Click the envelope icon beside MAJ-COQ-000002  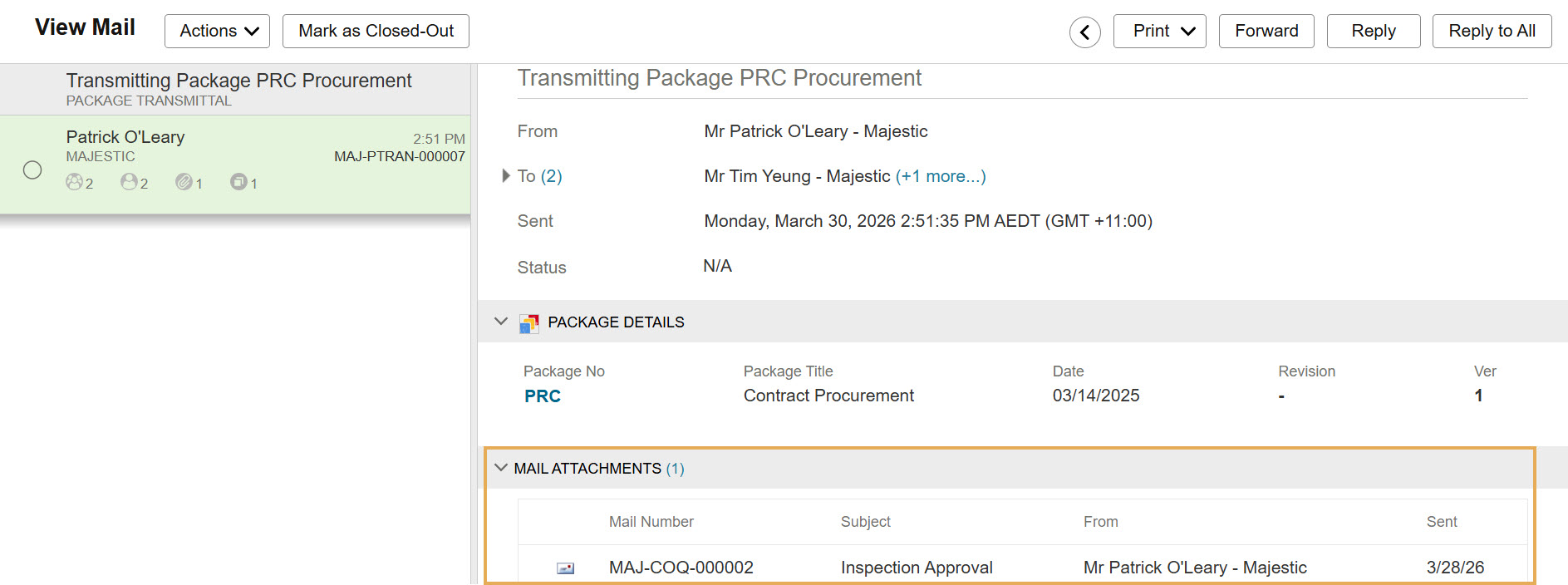click(x=565, y=568)
